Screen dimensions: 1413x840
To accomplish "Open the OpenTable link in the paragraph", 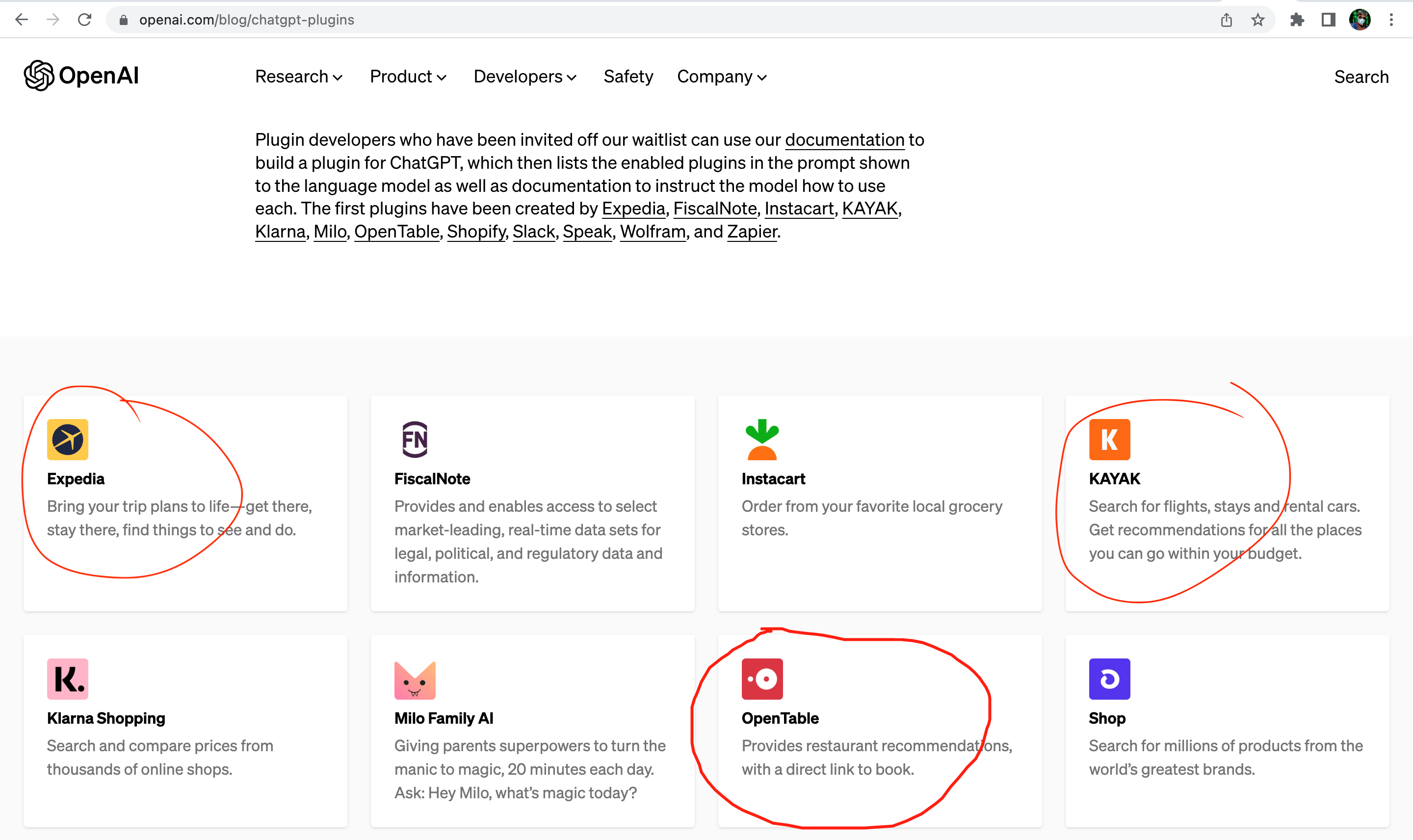I will pyautogui.click(x=397, y=232).
